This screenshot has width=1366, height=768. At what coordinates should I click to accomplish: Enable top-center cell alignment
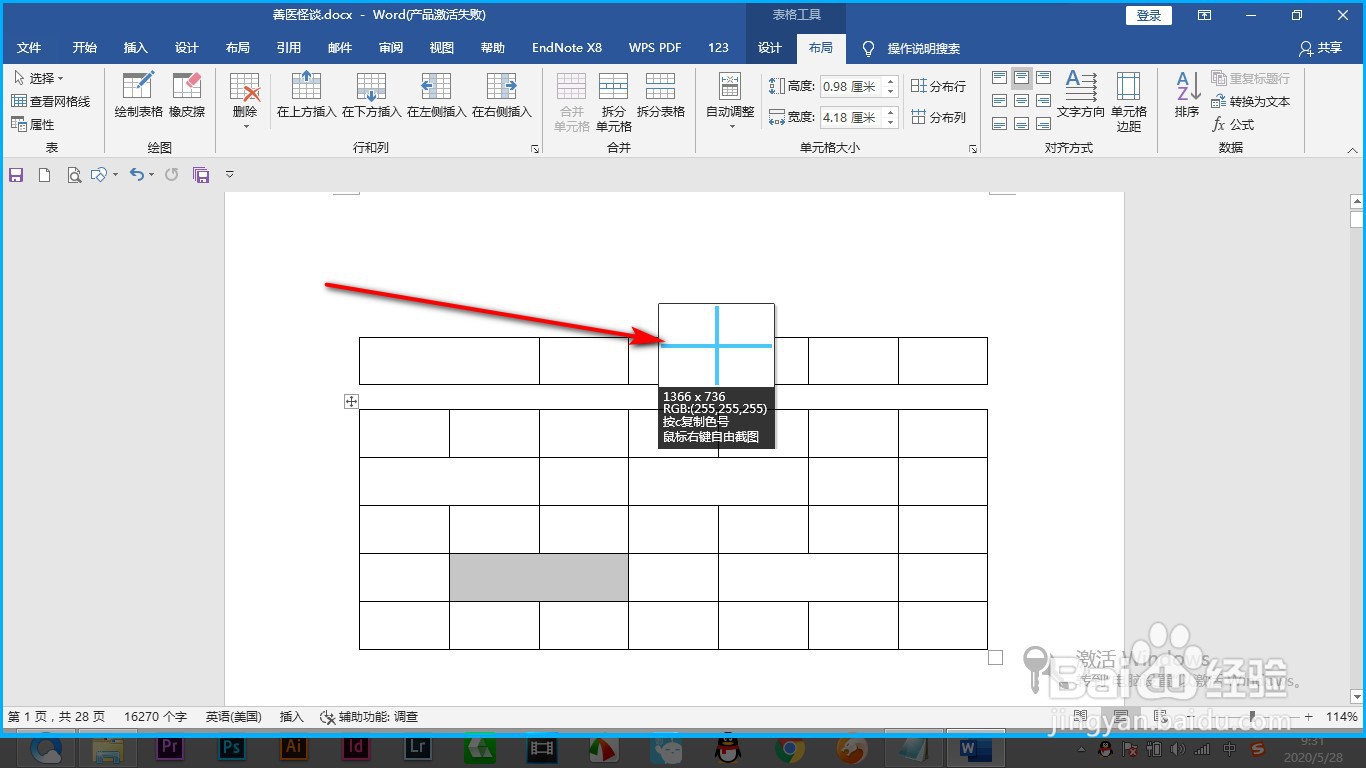click(x=1021, y=78)
